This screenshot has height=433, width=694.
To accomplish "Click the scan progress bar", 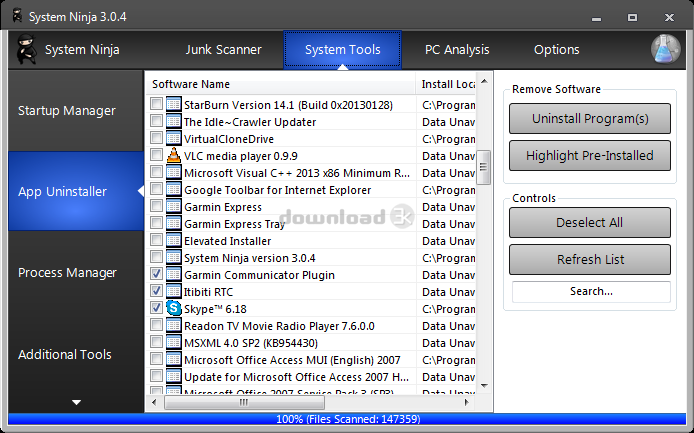I will pos(347,419).
